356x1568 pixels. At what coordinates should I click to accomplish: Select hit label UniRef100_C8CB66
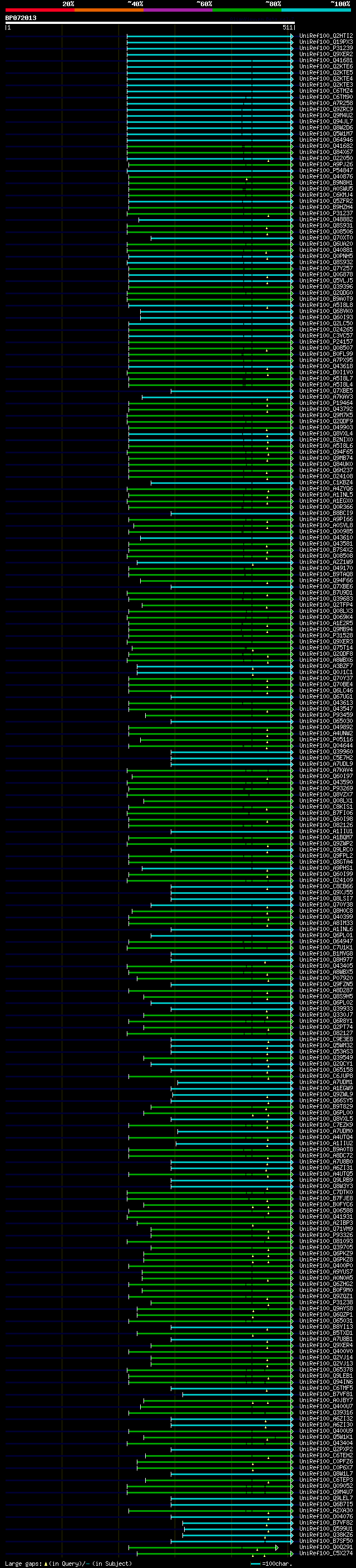tap(325, 886)
